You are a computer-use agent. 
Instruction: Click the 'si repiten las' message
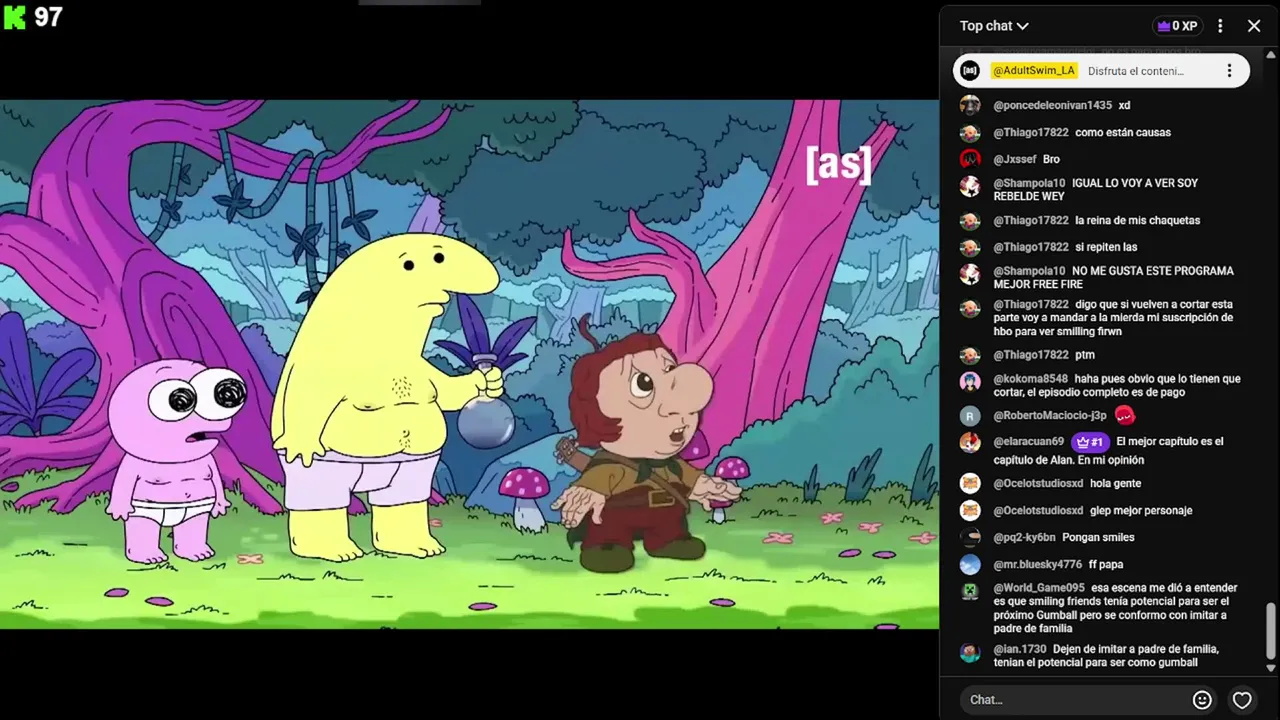point(1106,247)
